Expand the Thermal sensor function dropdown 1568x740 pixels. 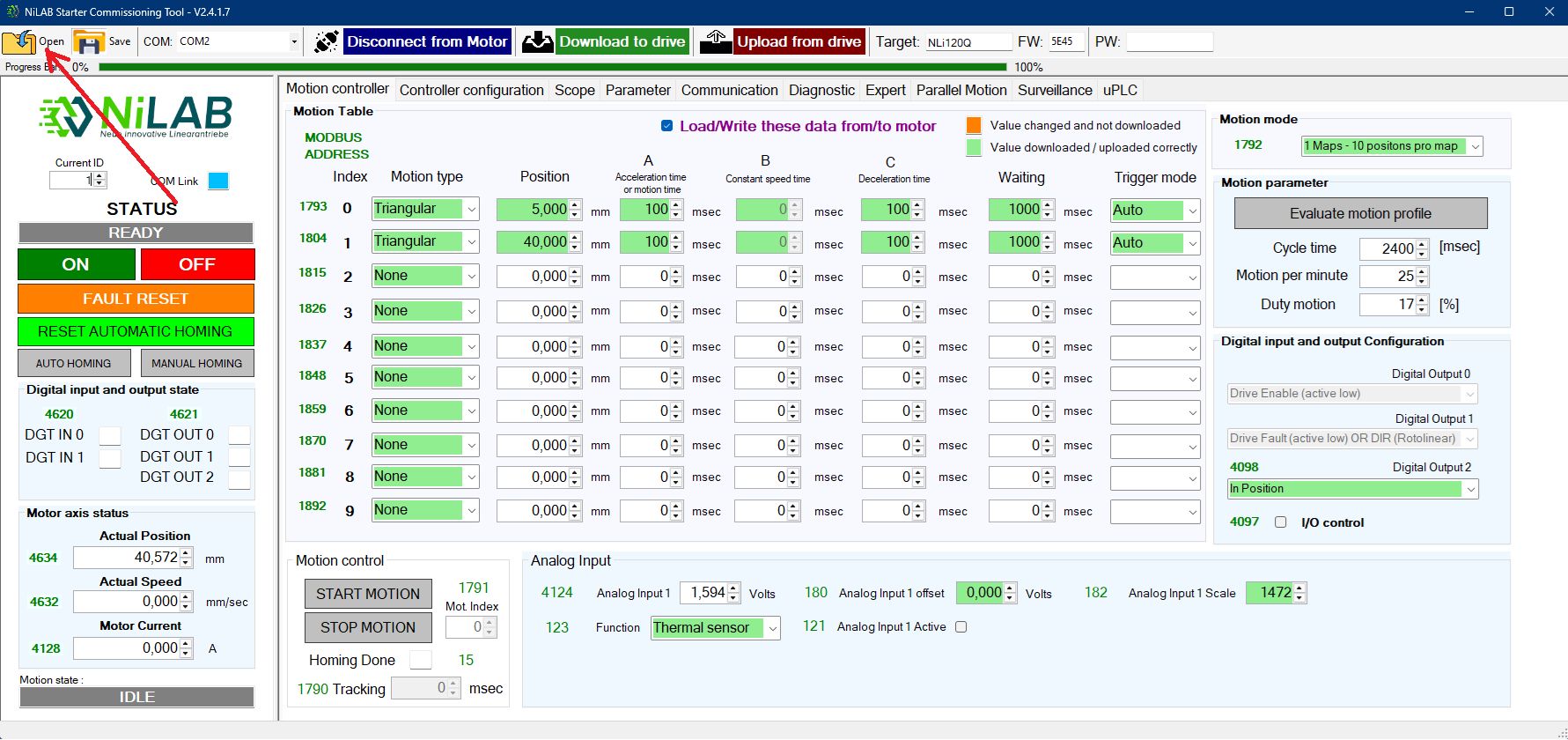(772, 628)
